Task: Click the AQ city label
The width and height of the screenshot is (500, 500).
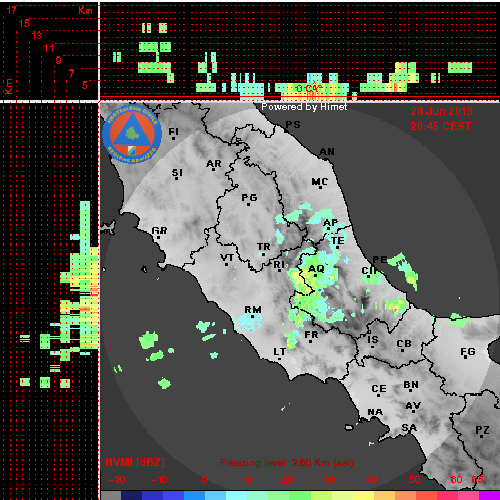Action: click(316, 269)
